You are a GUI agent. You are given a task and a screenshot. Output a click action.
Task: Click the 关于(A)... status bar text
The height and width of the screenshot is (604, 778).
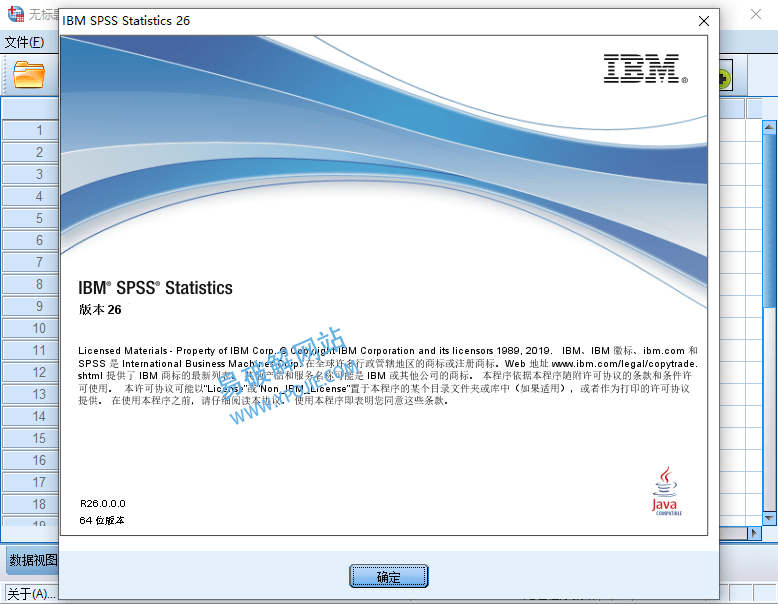[x=31, y=594]
